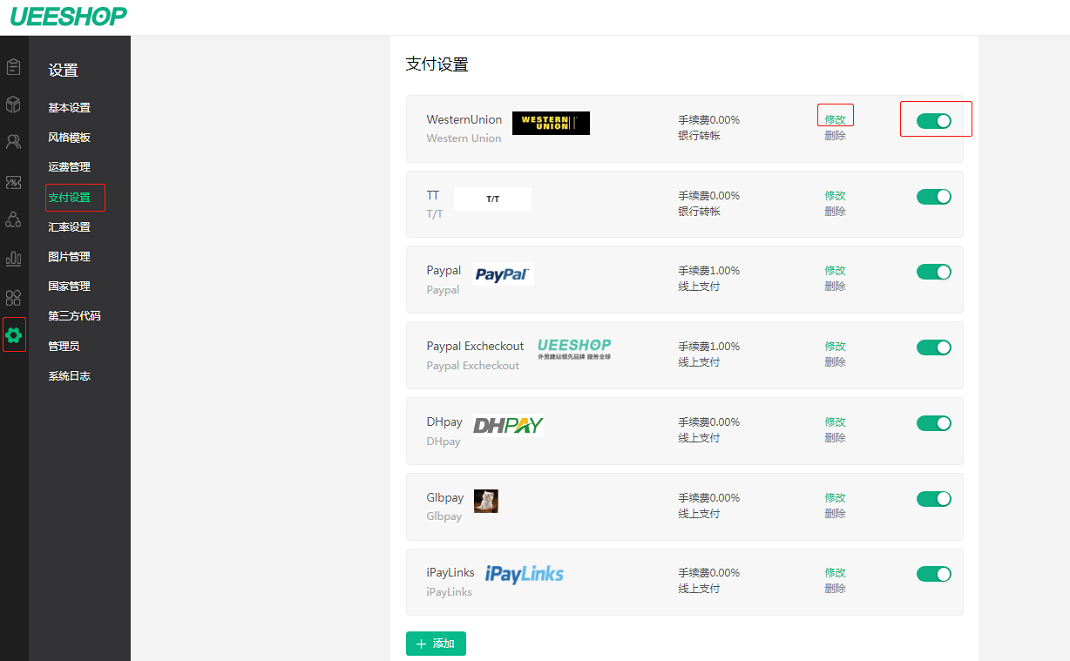Click 修改 for Glbpay
Image resolution: width=1070 pixels, height=661 pixels.
click(835, 497)
